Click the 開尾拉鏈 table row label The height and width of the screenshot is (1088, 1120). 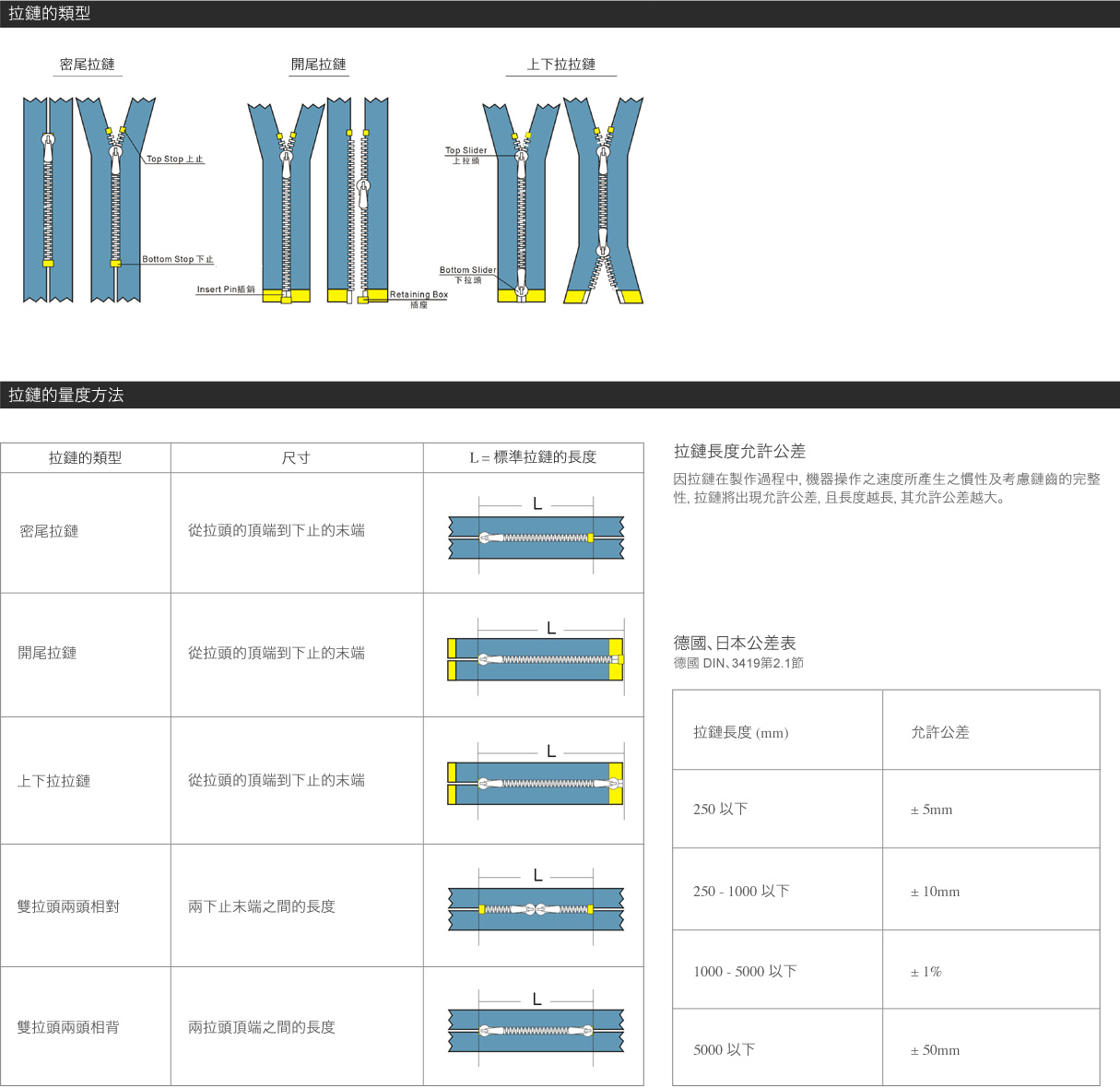coord(47,654)
